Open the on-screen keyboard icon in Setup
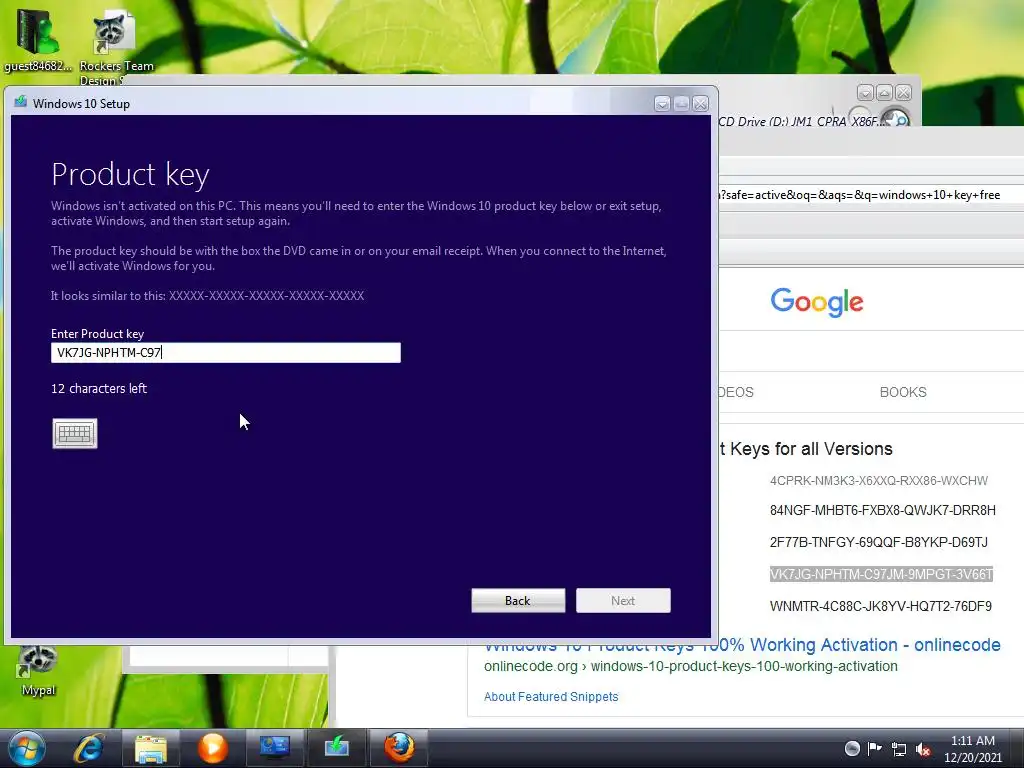Screen dimensions: 1024x768 click(x=74, y=433)
